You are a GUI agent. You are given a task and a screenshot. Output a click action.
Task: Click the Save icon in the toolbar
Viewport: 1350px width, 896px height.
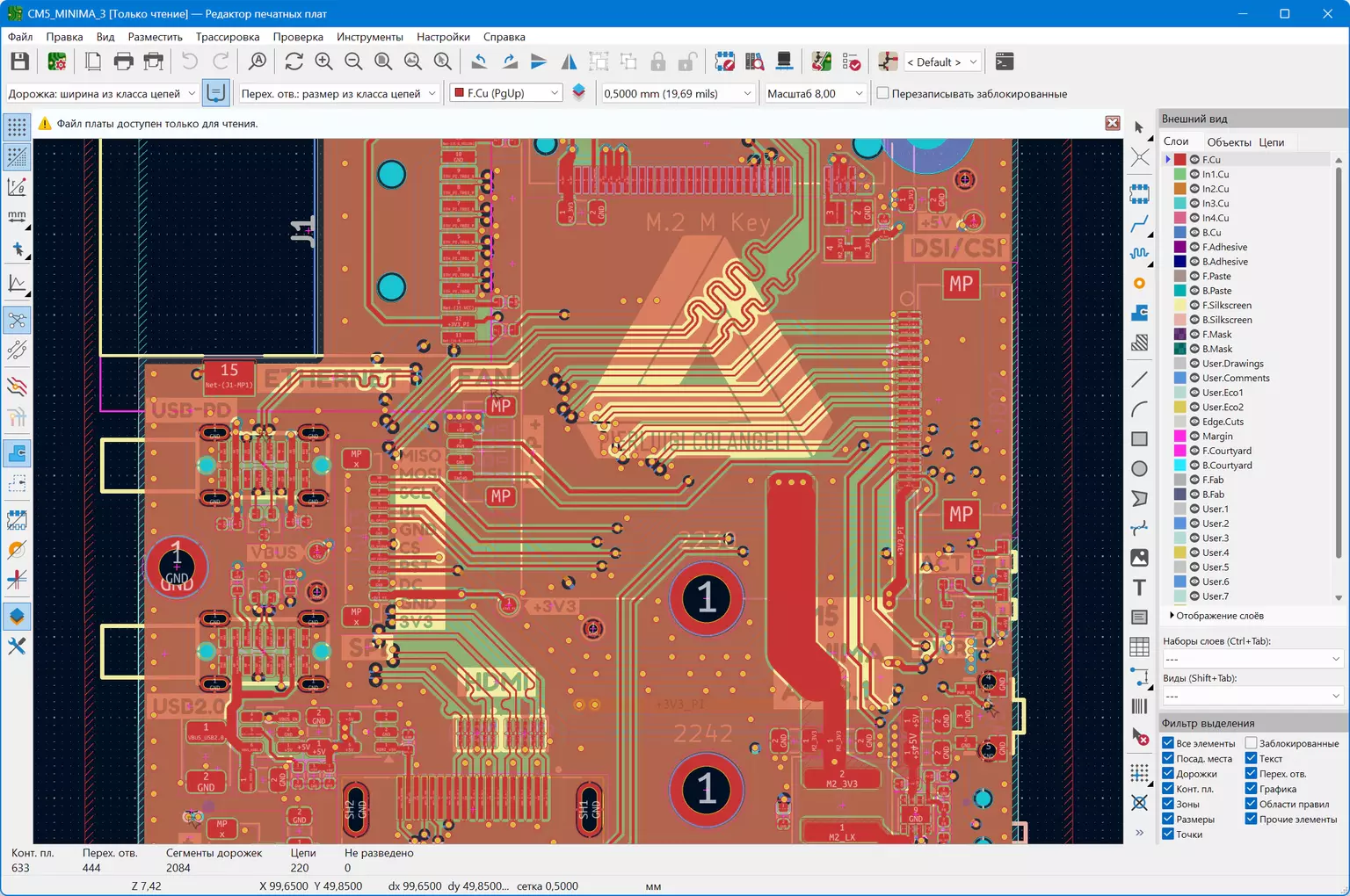[19, 61]
